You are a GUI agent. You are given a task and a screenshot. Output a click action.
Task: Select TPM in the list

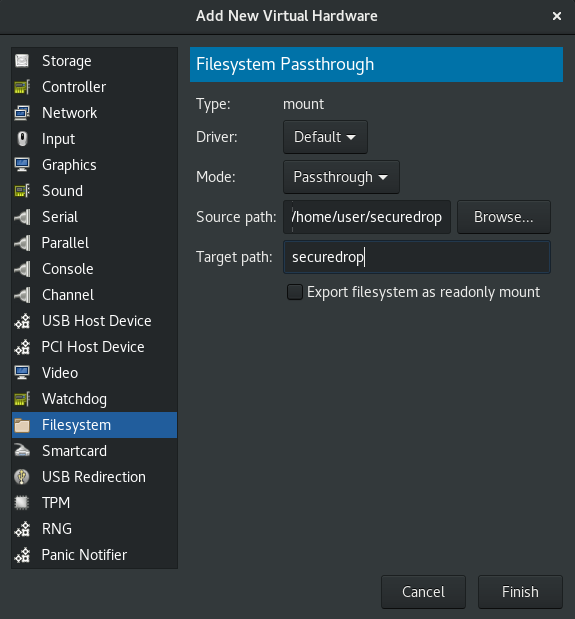point(94,503)
